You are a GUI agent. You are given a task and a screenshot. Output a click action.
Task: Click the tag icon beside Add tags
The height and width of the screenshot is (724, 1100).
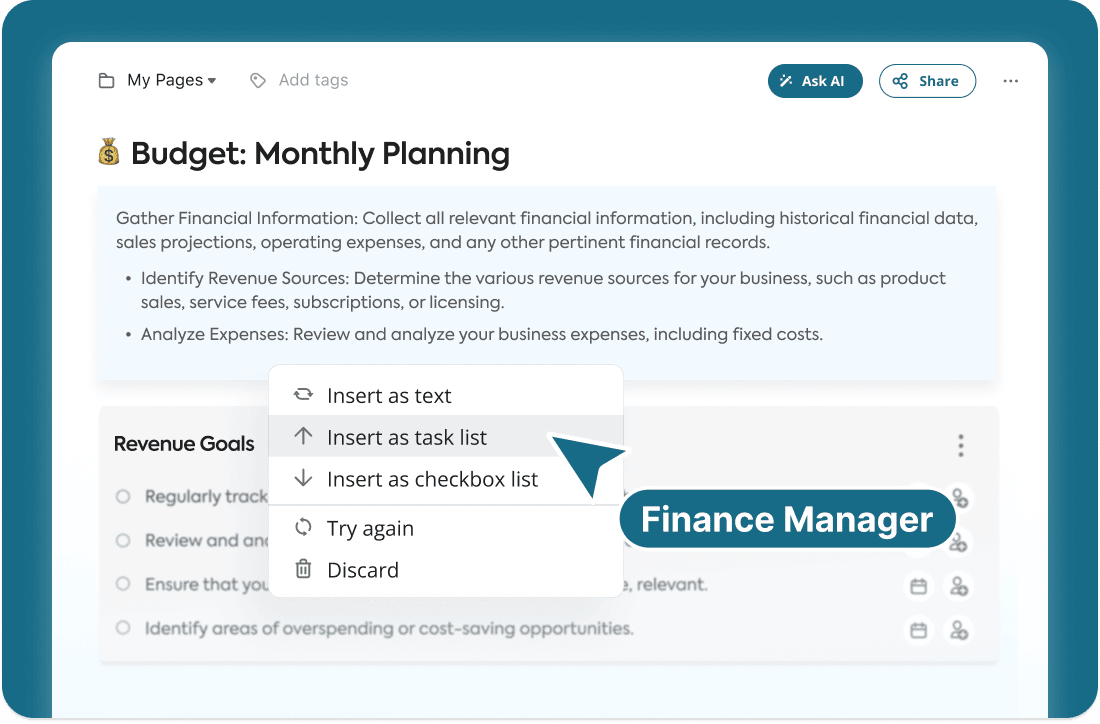tap(257, 81)
